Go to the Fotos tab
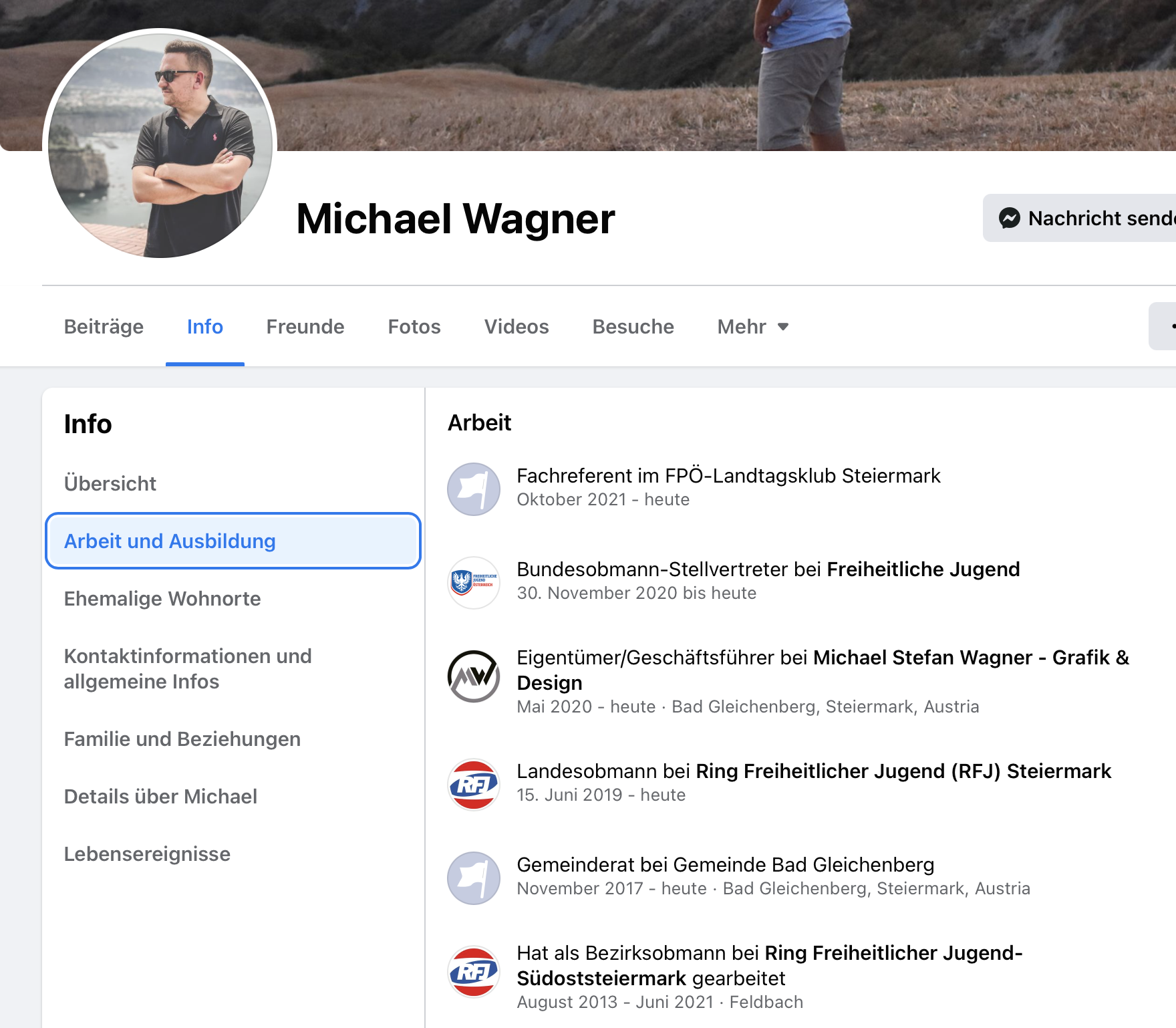 [414, 327]
